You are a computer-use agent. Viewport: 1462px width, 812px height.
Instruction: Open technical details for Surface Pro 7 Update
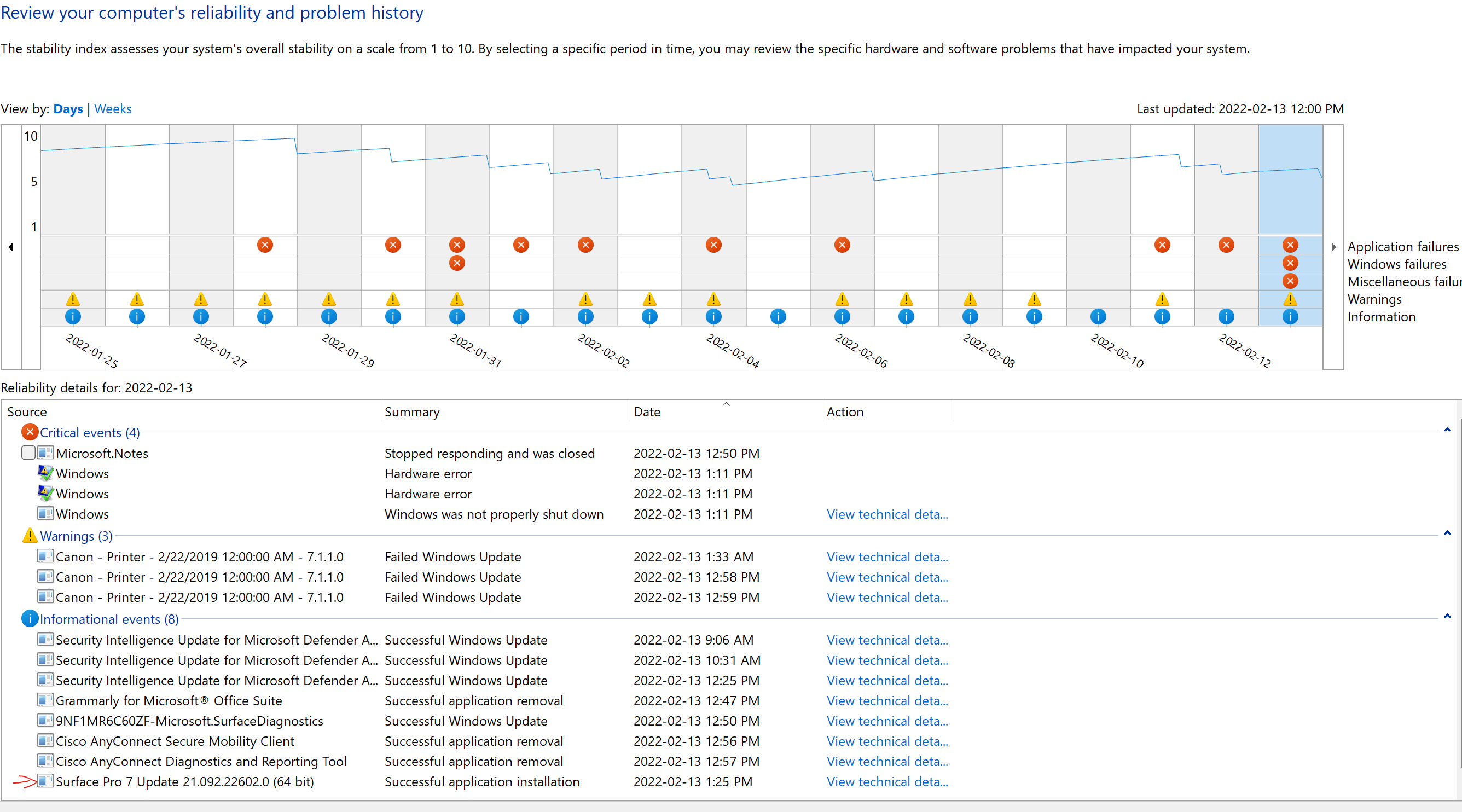(887, 782)
